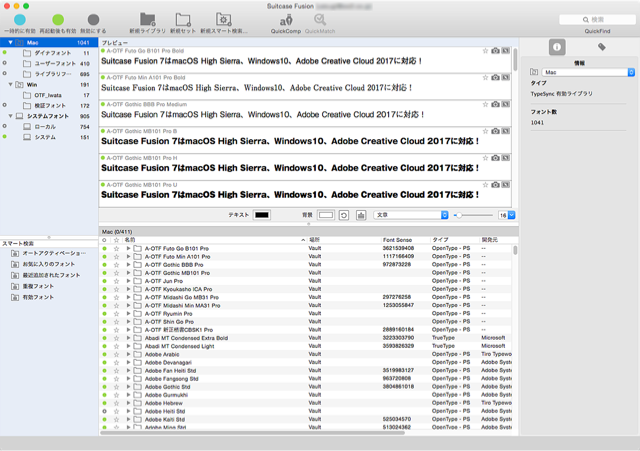Create a new library from the toolbar
The image size is (640, 451).
(147, 20)
